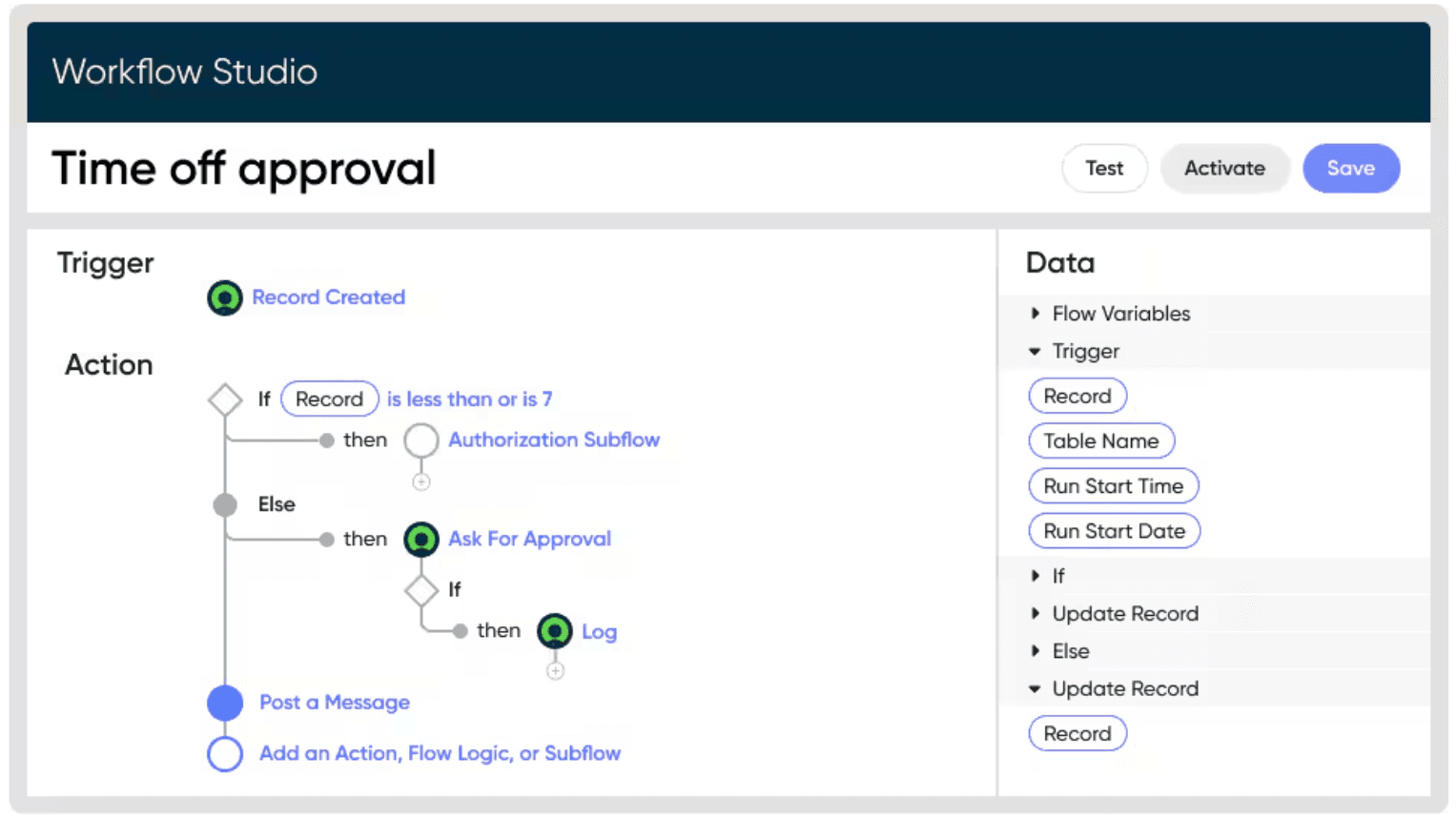Click the empty circle beside Authorization Subflow
Screen dimensions: 1456x818
(421, 440)
